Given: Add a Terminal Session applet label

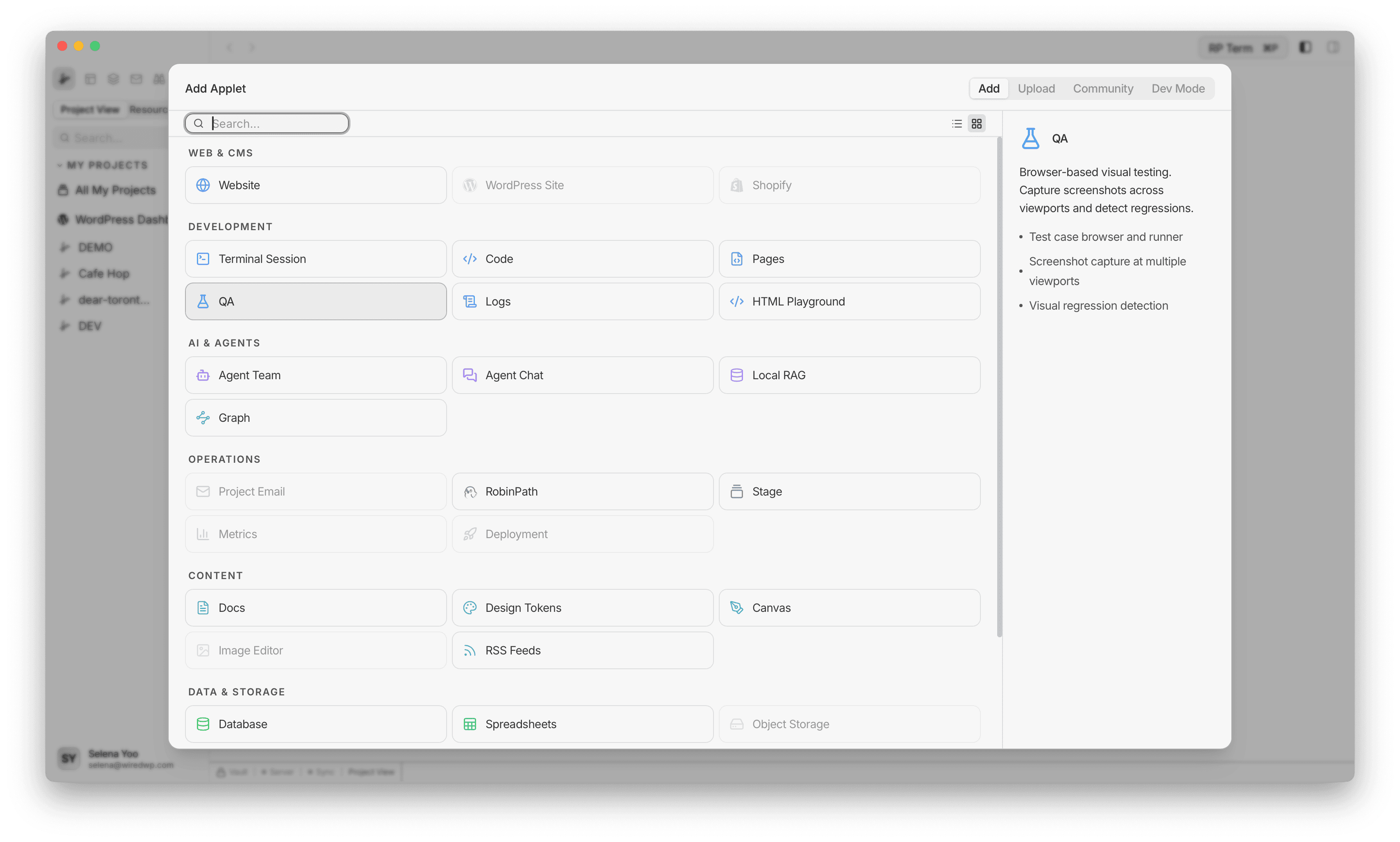Looking at the screenshot, I should (x=262, y=259).
